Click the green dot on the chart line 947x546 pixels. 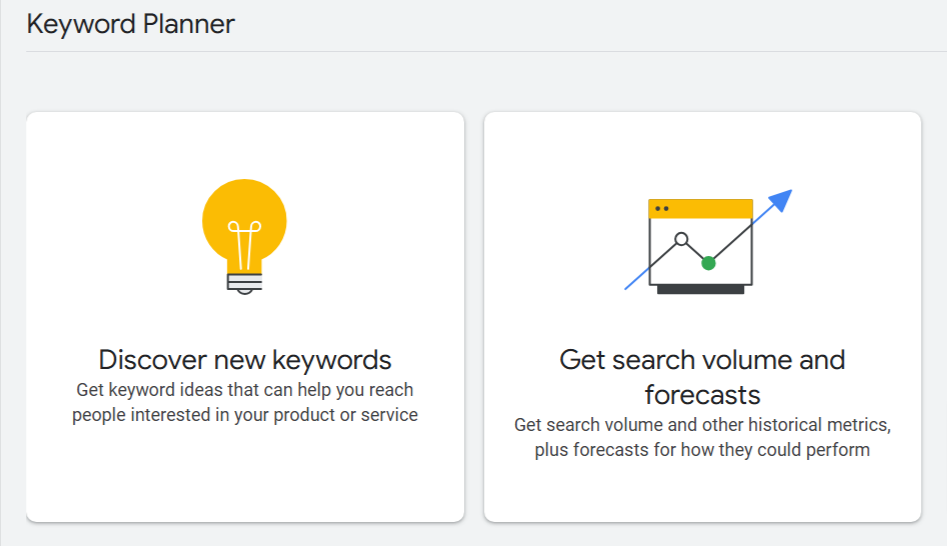[x=708, y=263]
